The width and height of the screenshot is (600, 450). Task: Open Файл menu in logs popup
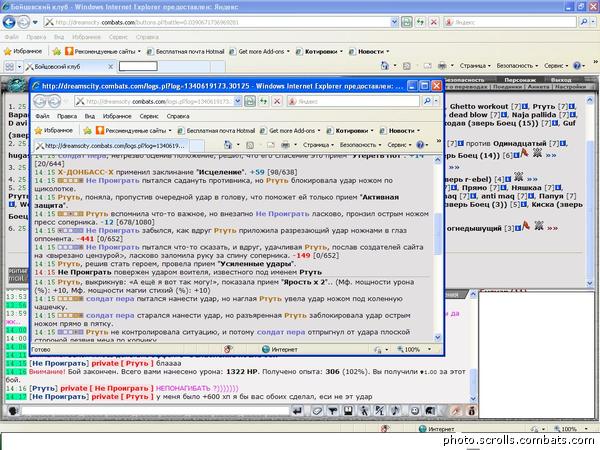(x=42, y=116)
